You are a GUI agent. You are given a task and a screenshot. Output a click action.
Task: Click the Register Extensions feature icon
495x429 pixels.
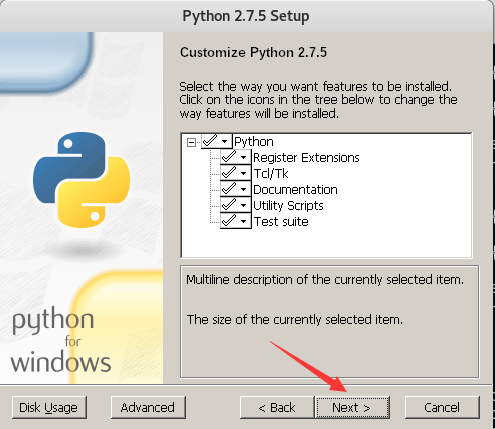click(235, 157)
